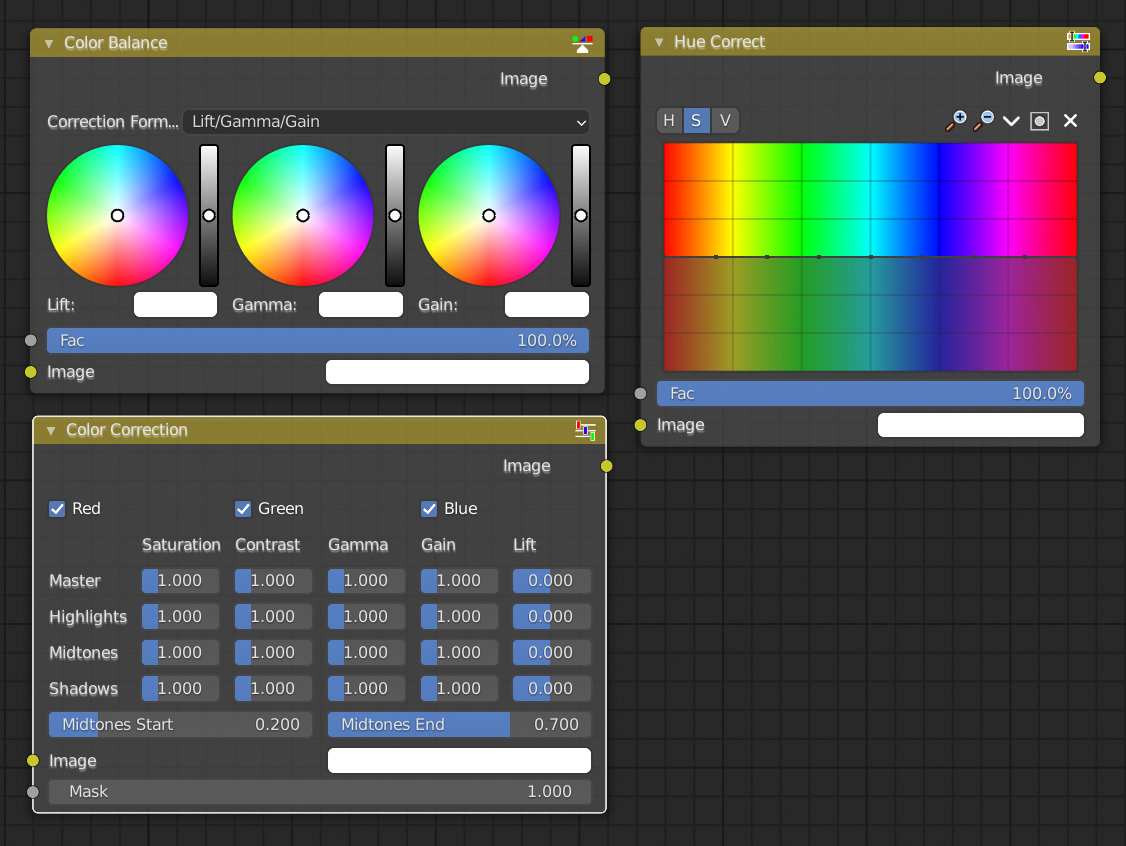The height and width of the screenshot is (846, 1126).
Task: Open the Correction Formula dropdown
Action: click(386, 121)
